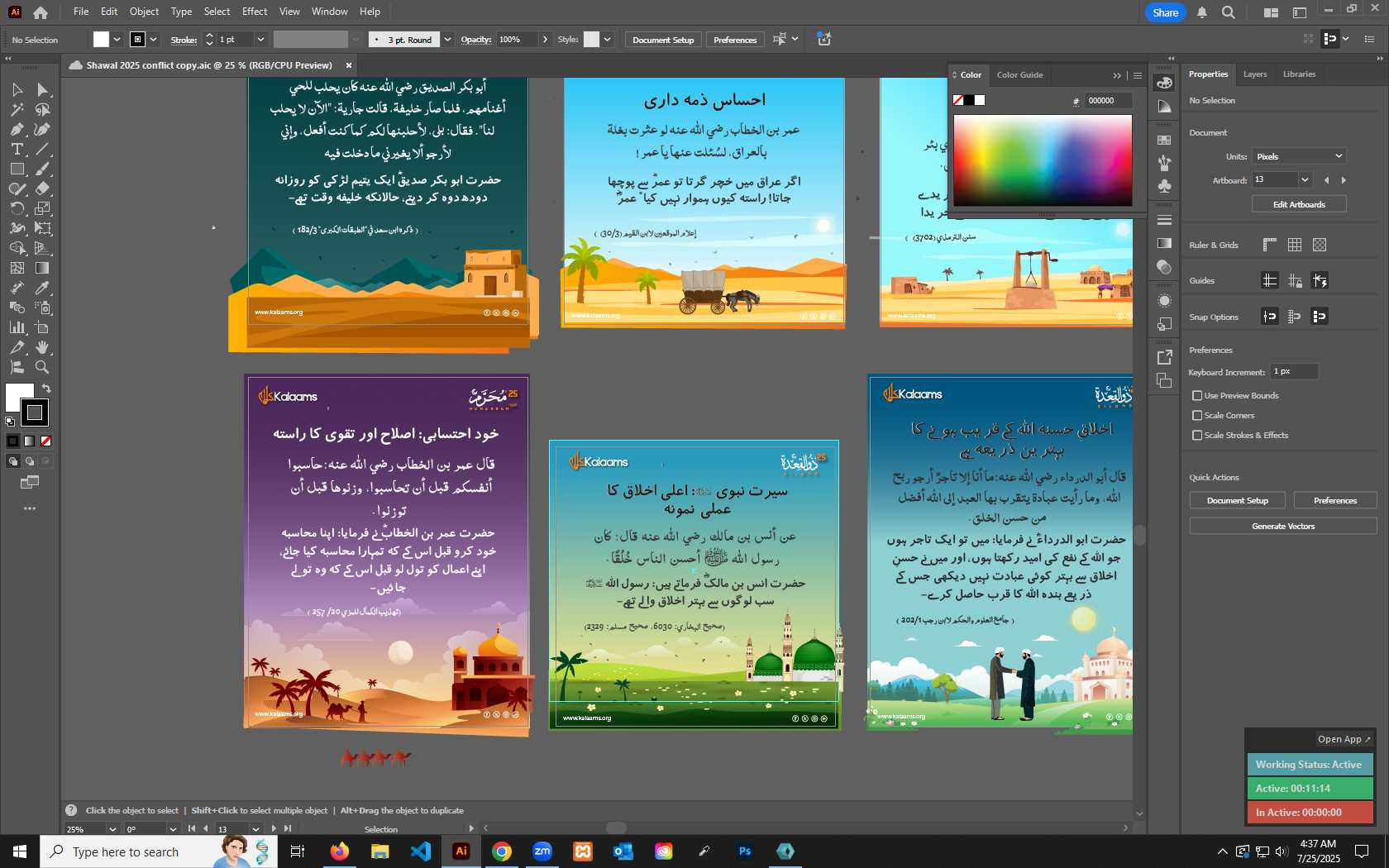This screenshot has width=1389, height=868.
Task: Open the Window menu
Action: click(x=329, y=12)
